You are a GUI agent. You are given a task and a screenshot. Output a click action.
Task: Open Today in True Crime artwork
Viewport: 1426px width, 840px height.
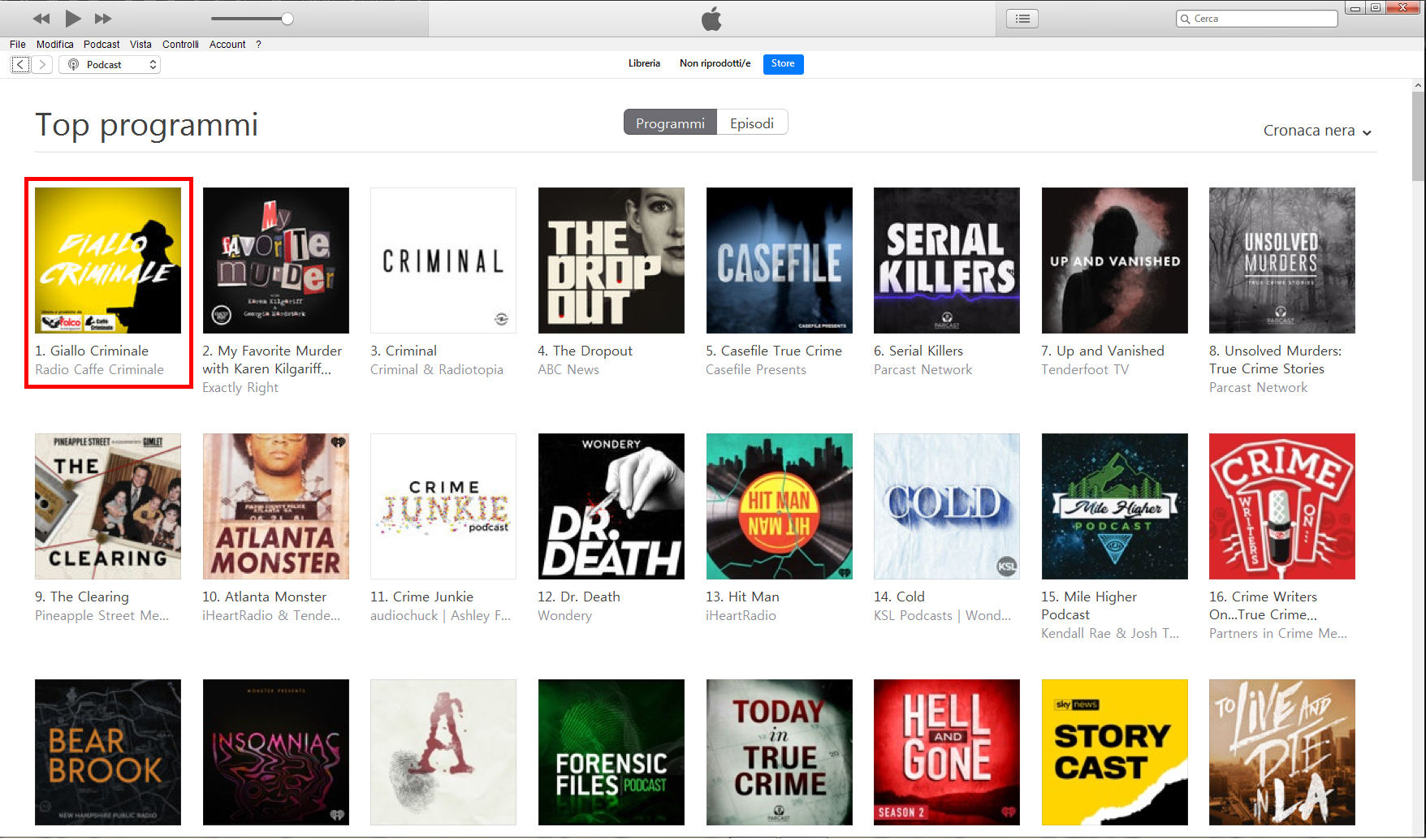click(780, 752)
